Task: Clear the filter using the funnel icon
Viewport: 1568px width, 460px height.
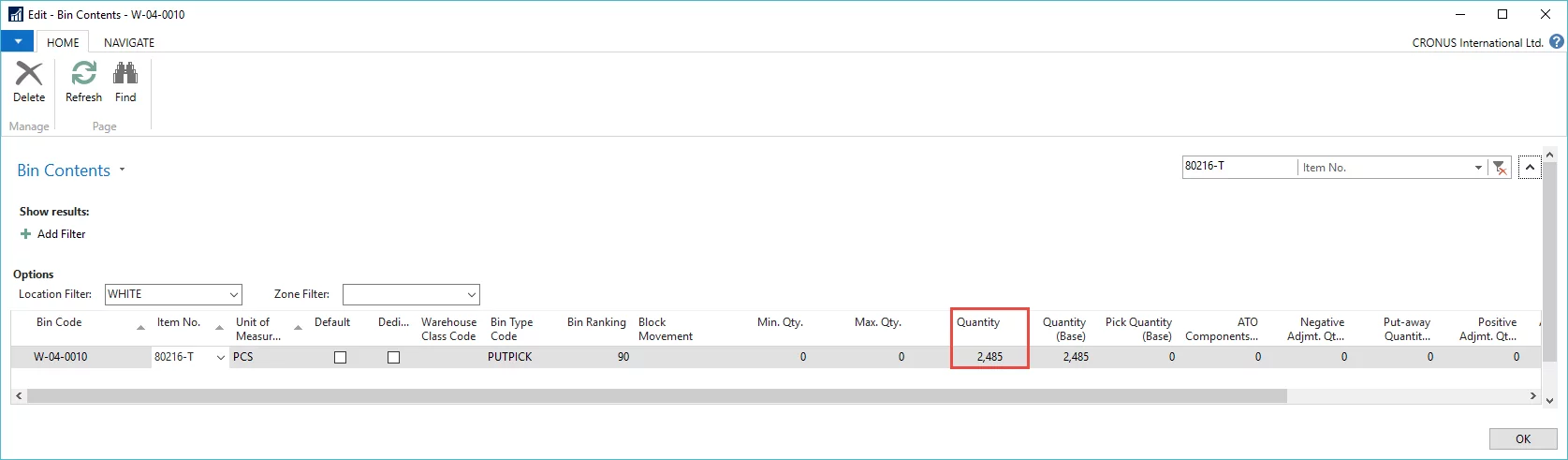Action: 1500,168
